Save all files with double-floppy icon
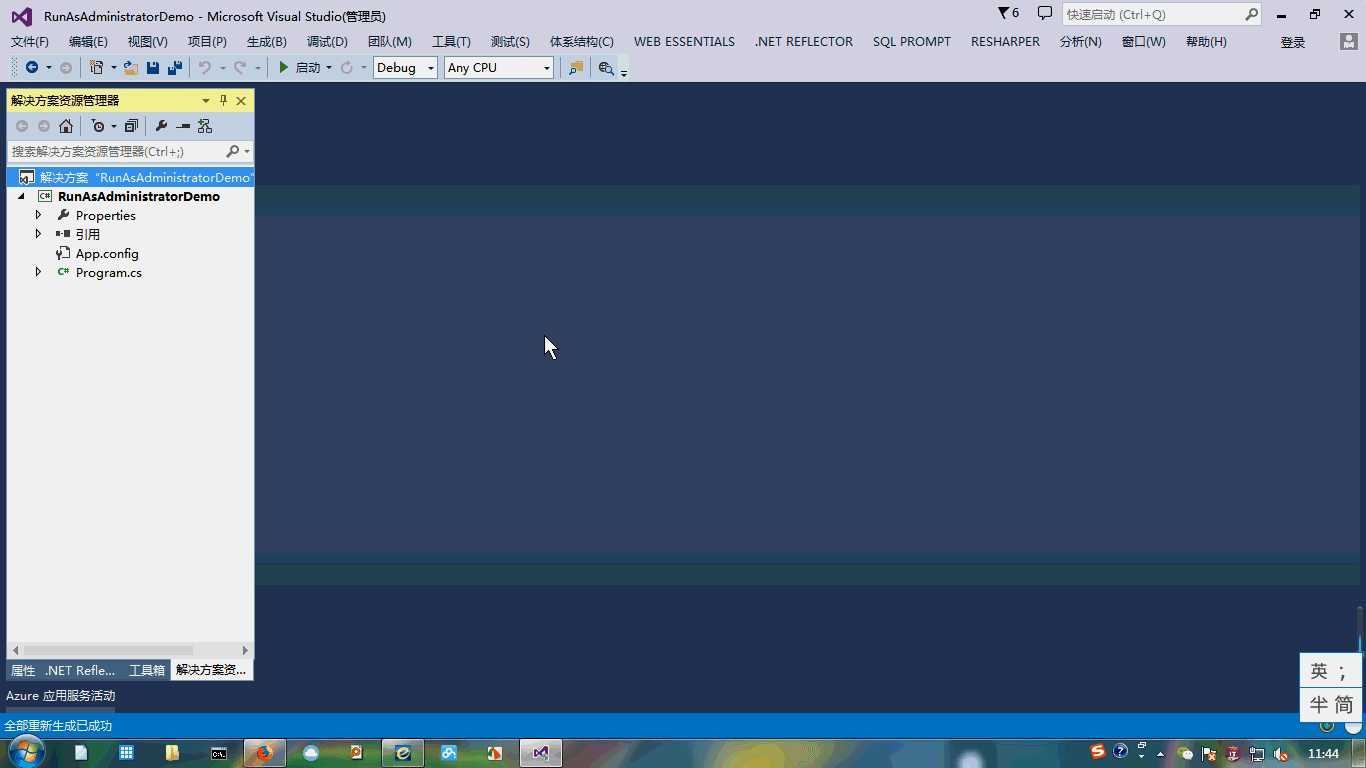The height and width of the screenshot is (768, 1366). [x=175, y=68]
